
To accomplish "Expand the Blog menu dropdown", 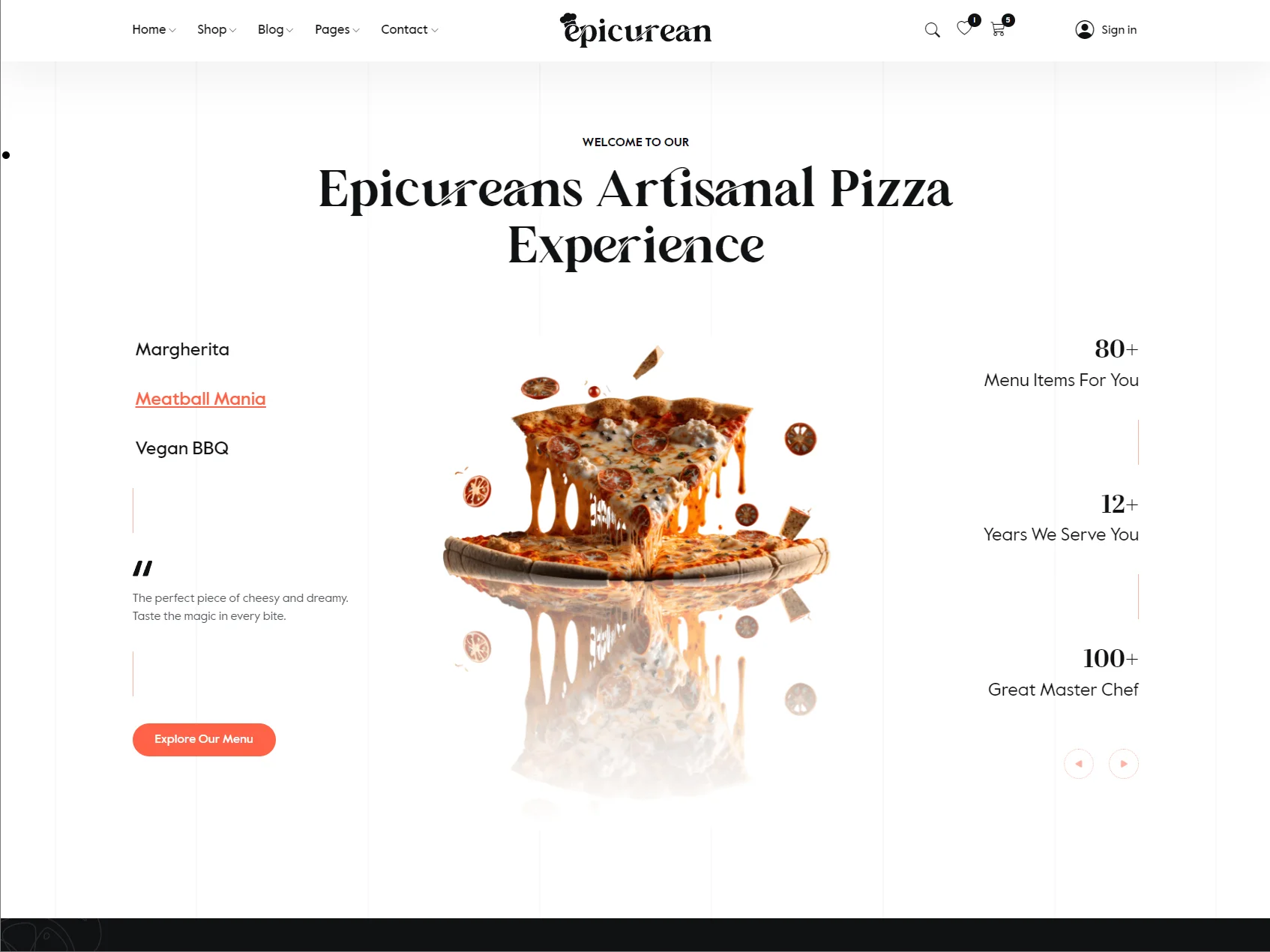I will pyautogui.click(x=275, y=29).
